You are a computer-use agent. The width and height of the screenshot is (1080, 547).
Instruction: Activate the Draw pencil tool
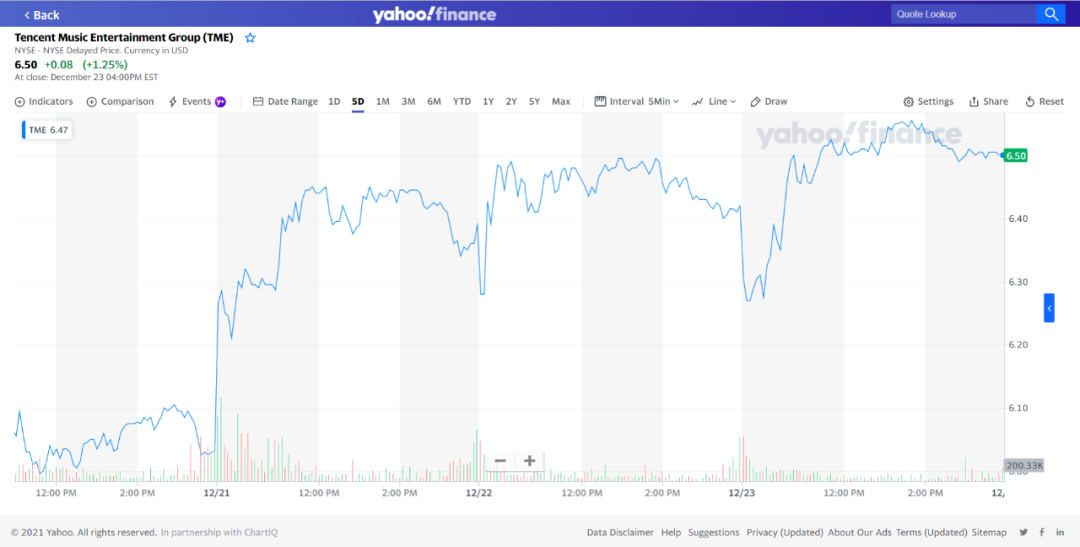[769, 101]
